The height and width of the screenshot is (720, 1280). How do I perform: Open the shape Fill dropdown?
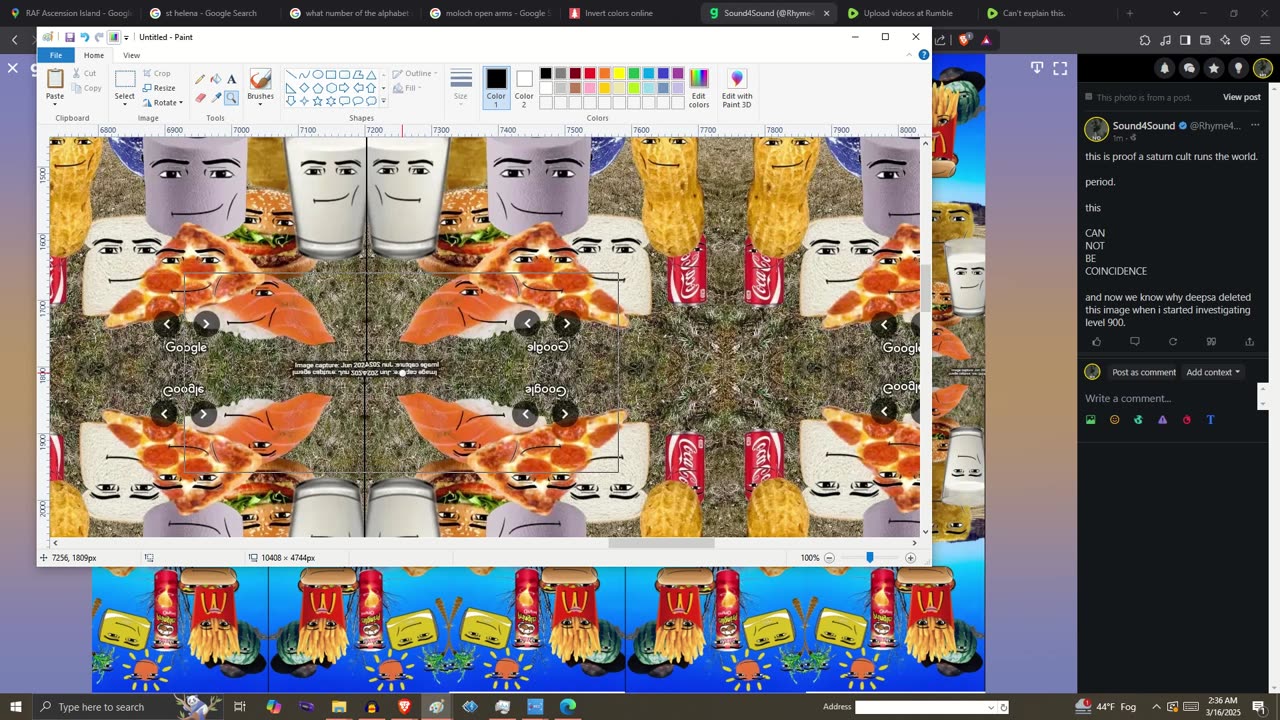408,88
